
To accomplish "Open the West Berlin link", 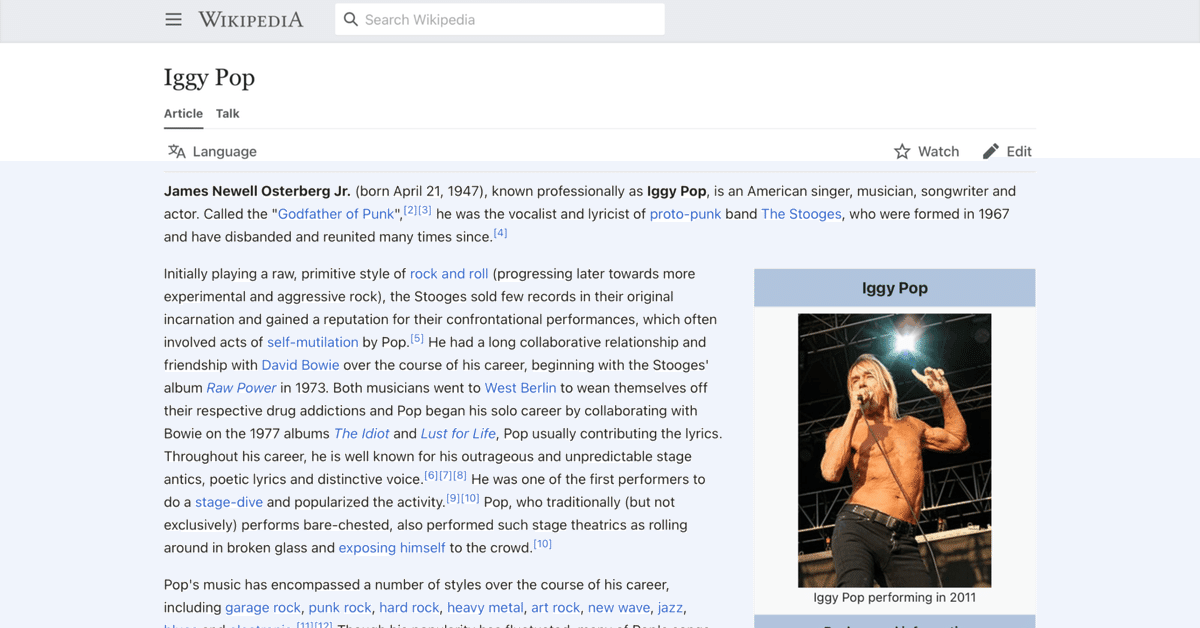I will [520, 388].
